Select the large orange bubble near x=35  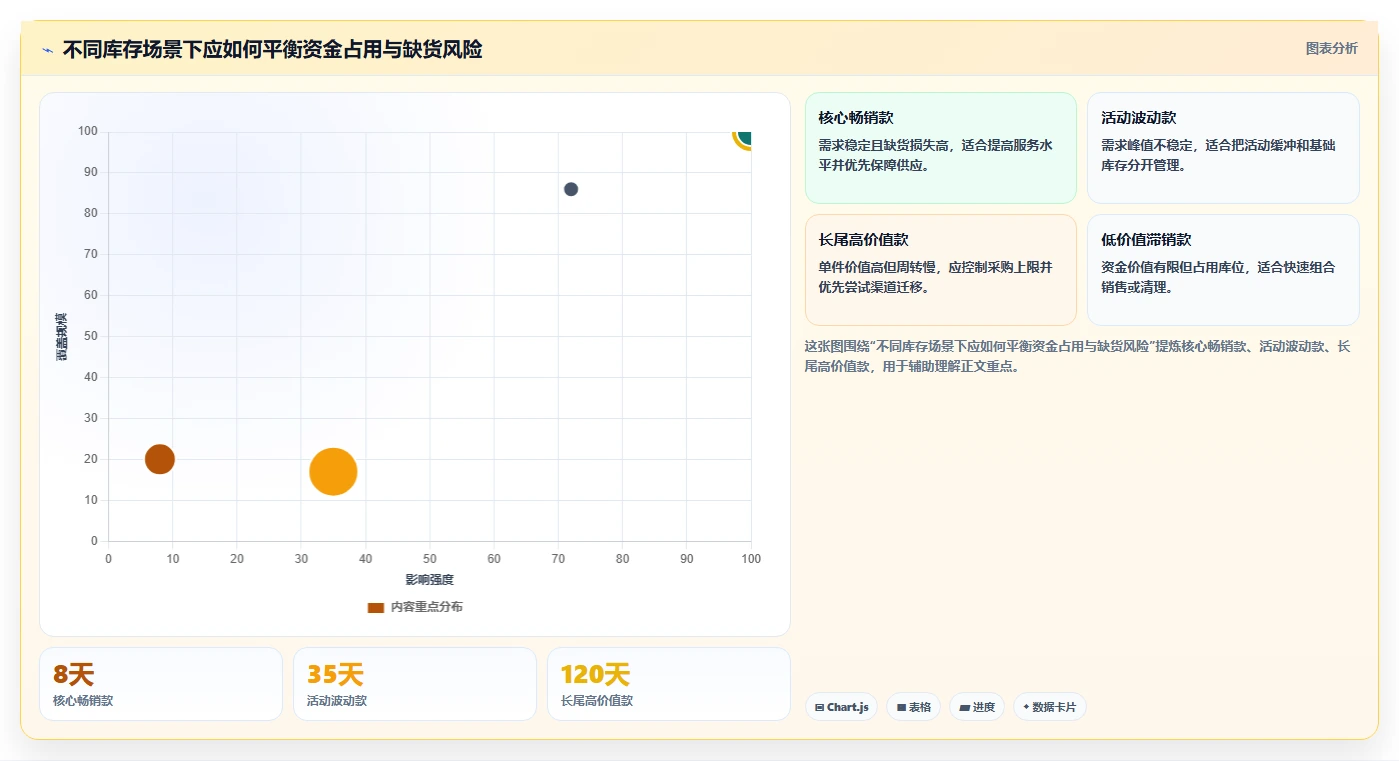point(333,472)
